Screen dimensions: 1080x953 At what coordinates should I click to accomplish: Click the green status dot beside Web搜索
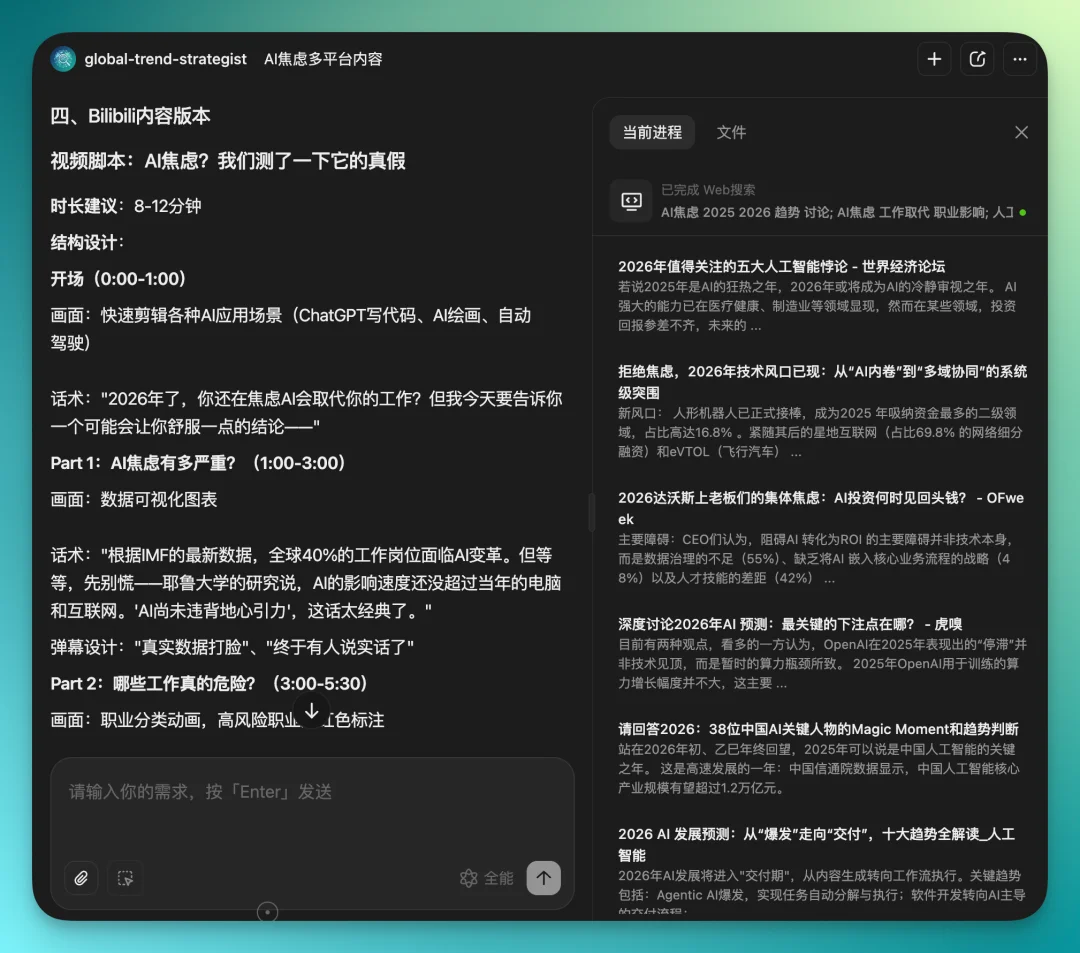pos(1021,212)
